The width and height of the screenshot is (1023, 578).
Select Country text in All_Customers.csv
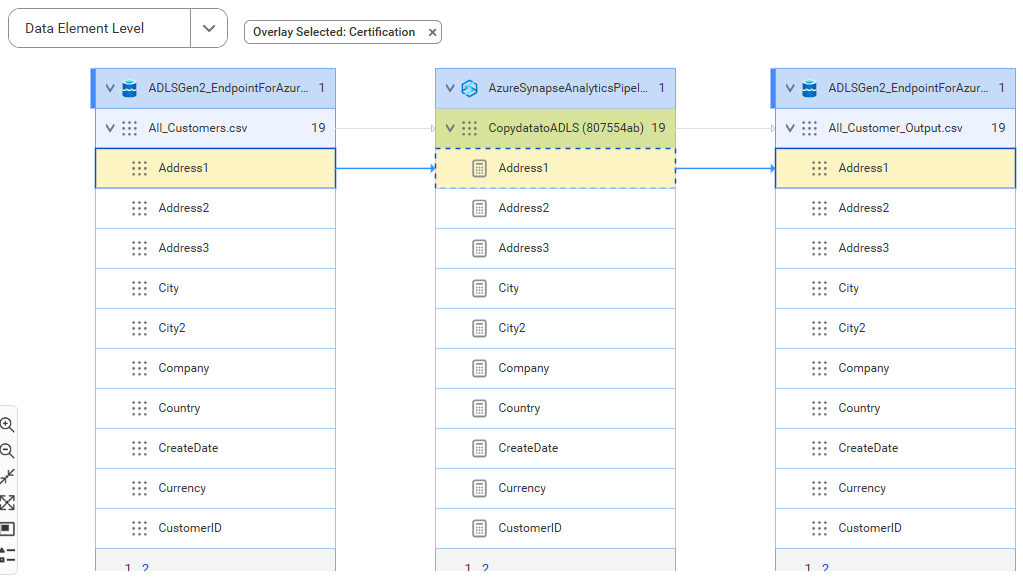(179, 408)
